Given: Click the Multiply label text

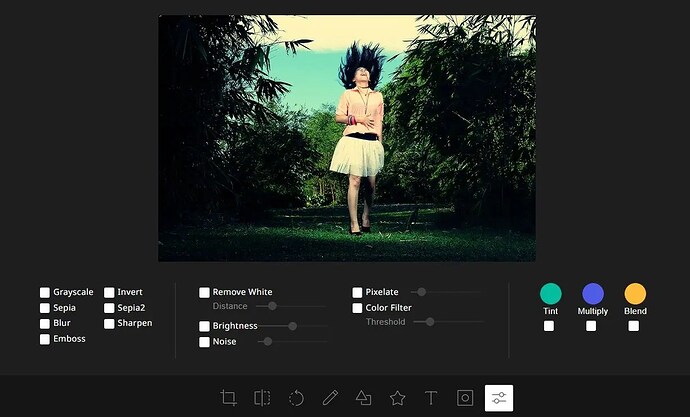Looking at the screenshot, I should [x=593, y=311].
